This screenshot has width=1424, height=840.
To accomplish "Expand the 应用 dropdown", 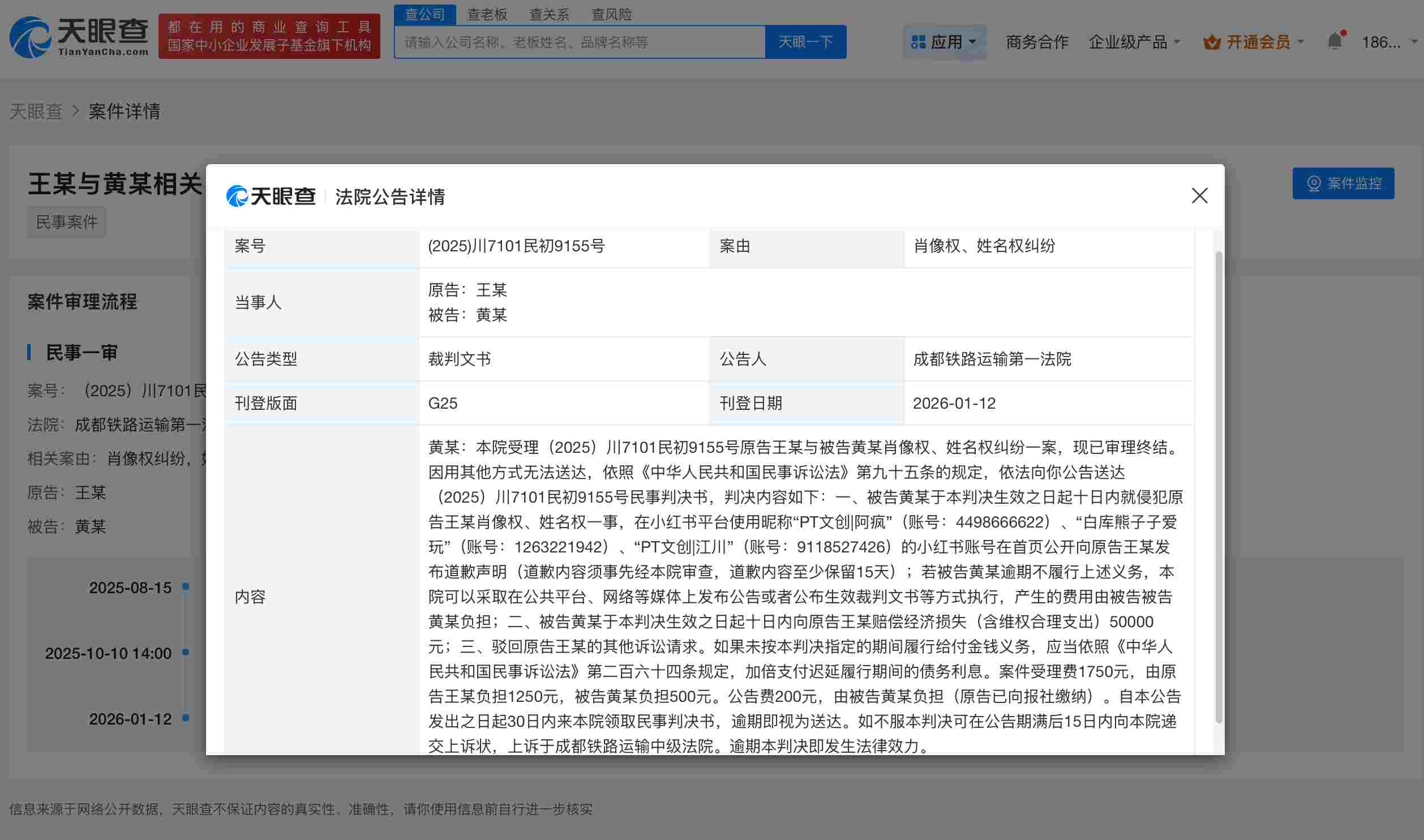I will [953, 41].
